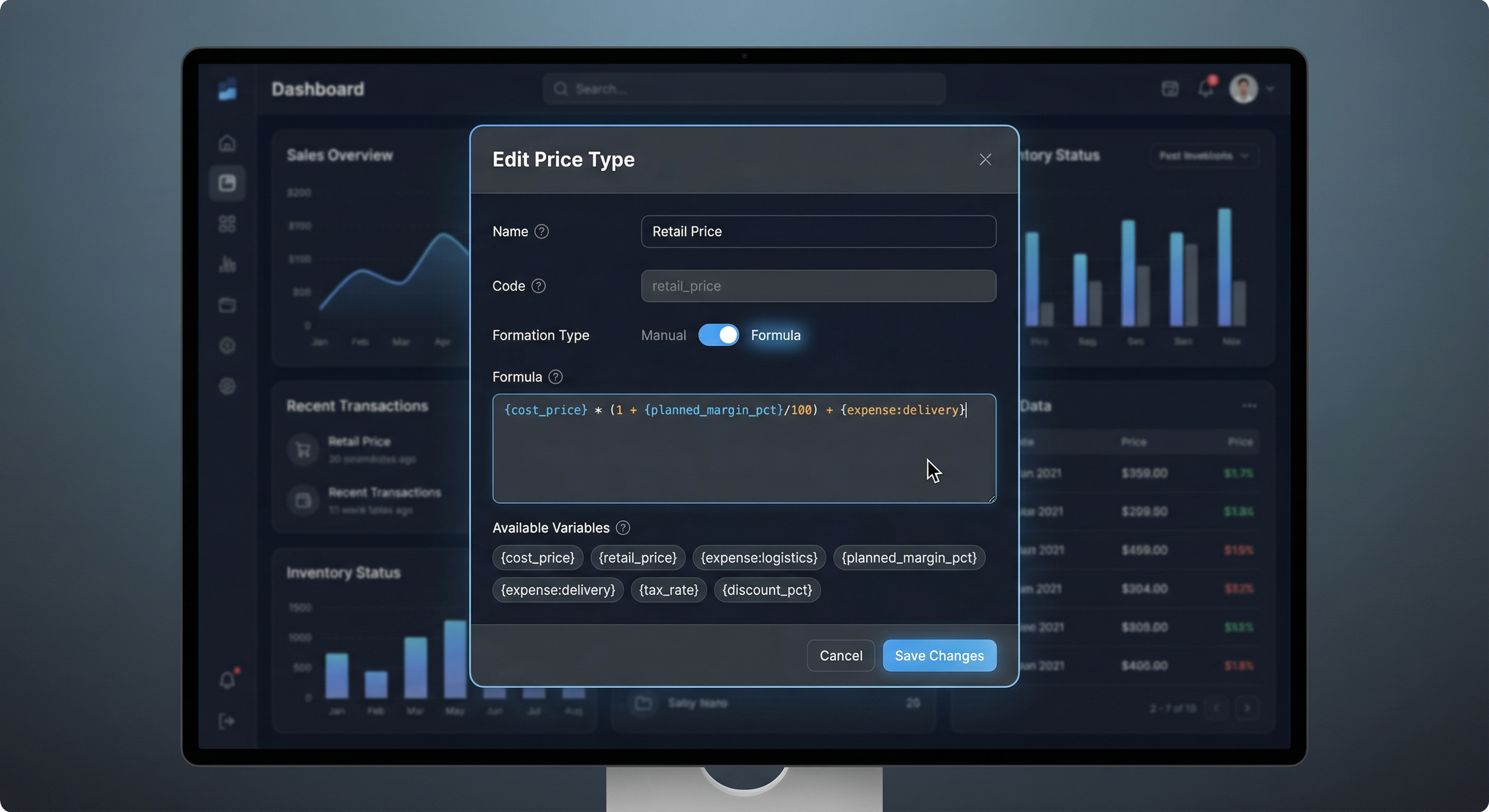This screenshot has width=1489, height=812.
Task: Open the three-dot menu on Data panel
Action: click(x=1248, y=405)
